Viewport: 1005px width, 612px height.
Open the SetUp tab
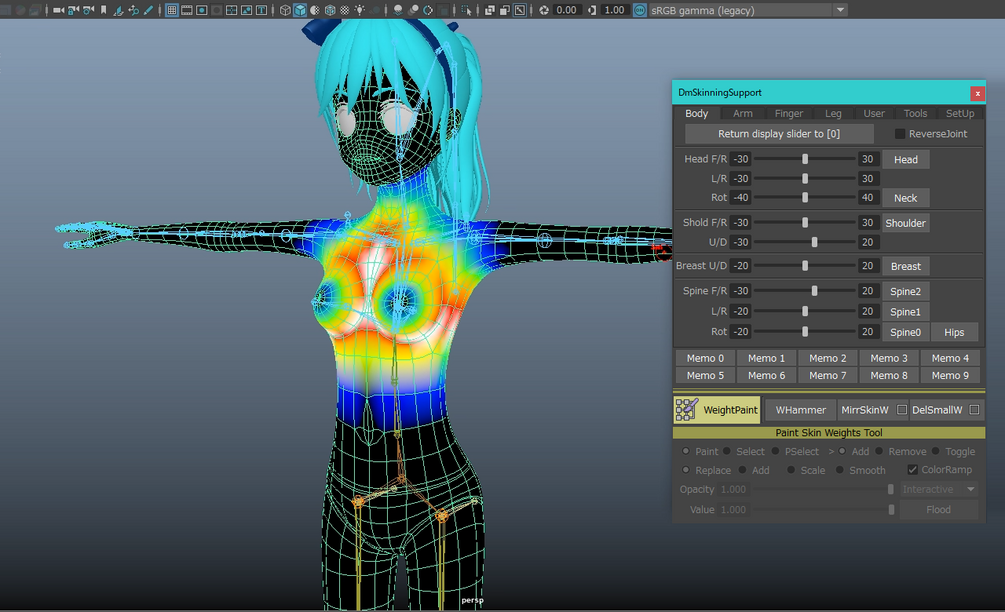[959, 113]
